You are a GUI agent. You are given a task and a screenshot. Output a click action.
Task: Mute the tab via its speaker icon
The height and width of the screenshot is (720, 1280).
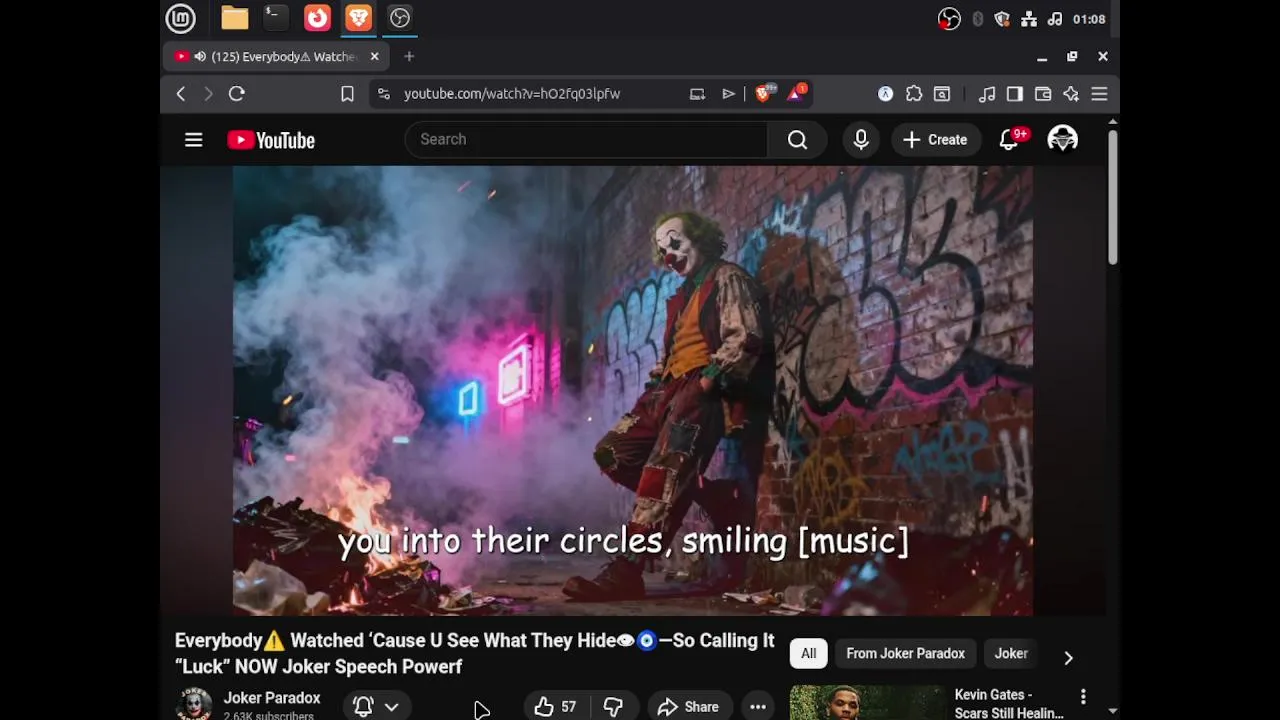pos(200,57)
